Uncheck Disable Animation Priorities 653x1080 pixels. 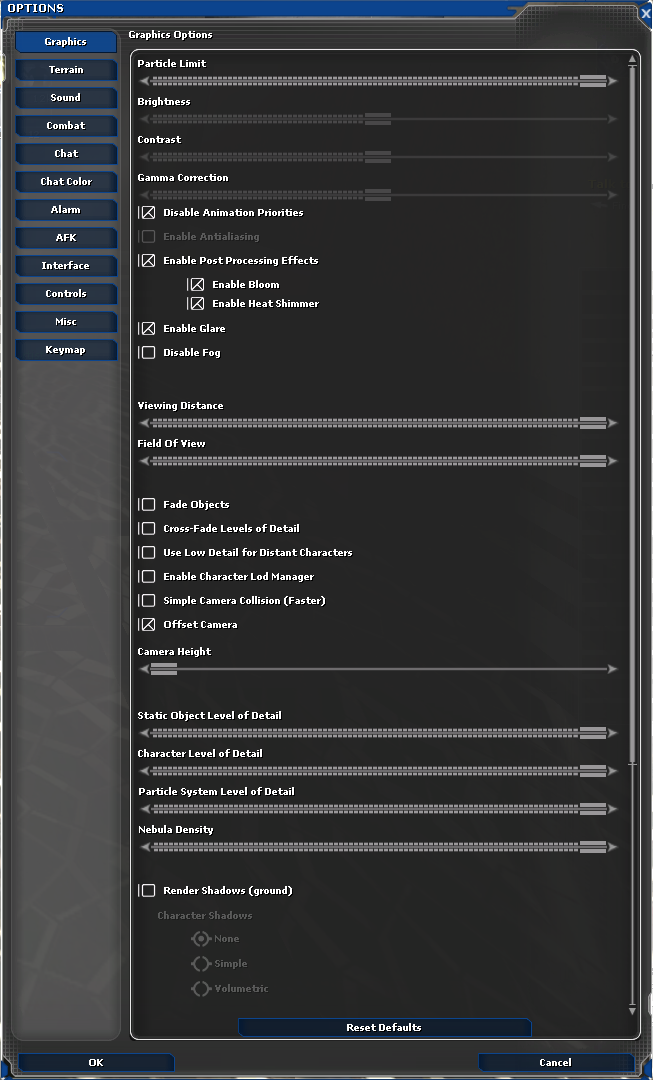[148, 213]
